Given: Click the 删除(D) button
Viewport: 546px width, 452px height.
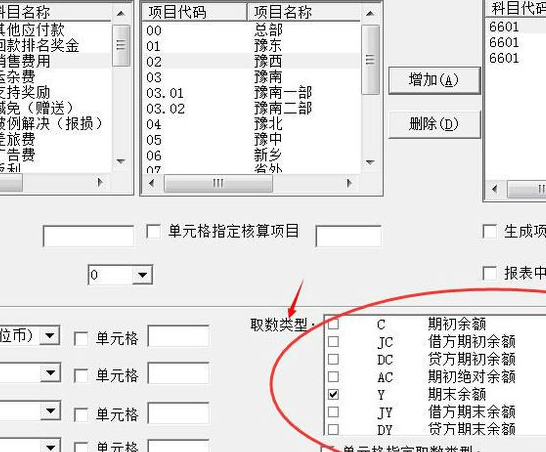Looking at the screenshot, I should click(x=434, y=124).
